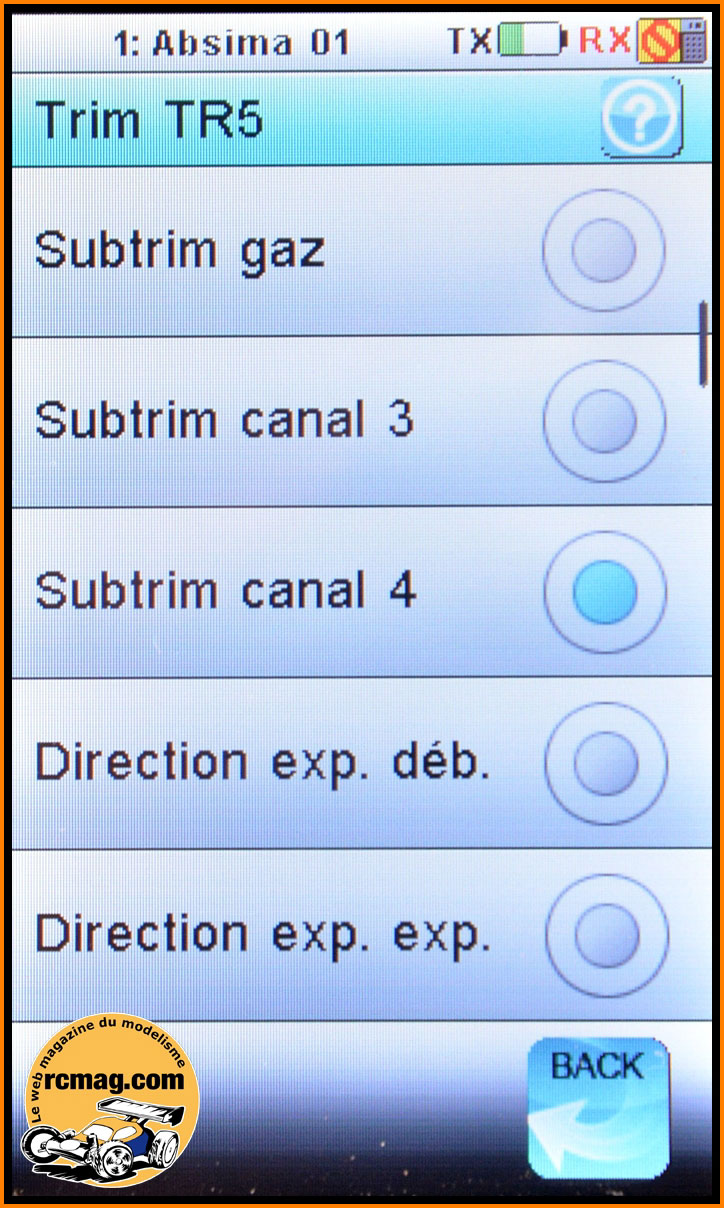The width and height of the screenshot is (724, 1208).
Task: Select the Subtrim gaz radio button
Action: [604, 250]
